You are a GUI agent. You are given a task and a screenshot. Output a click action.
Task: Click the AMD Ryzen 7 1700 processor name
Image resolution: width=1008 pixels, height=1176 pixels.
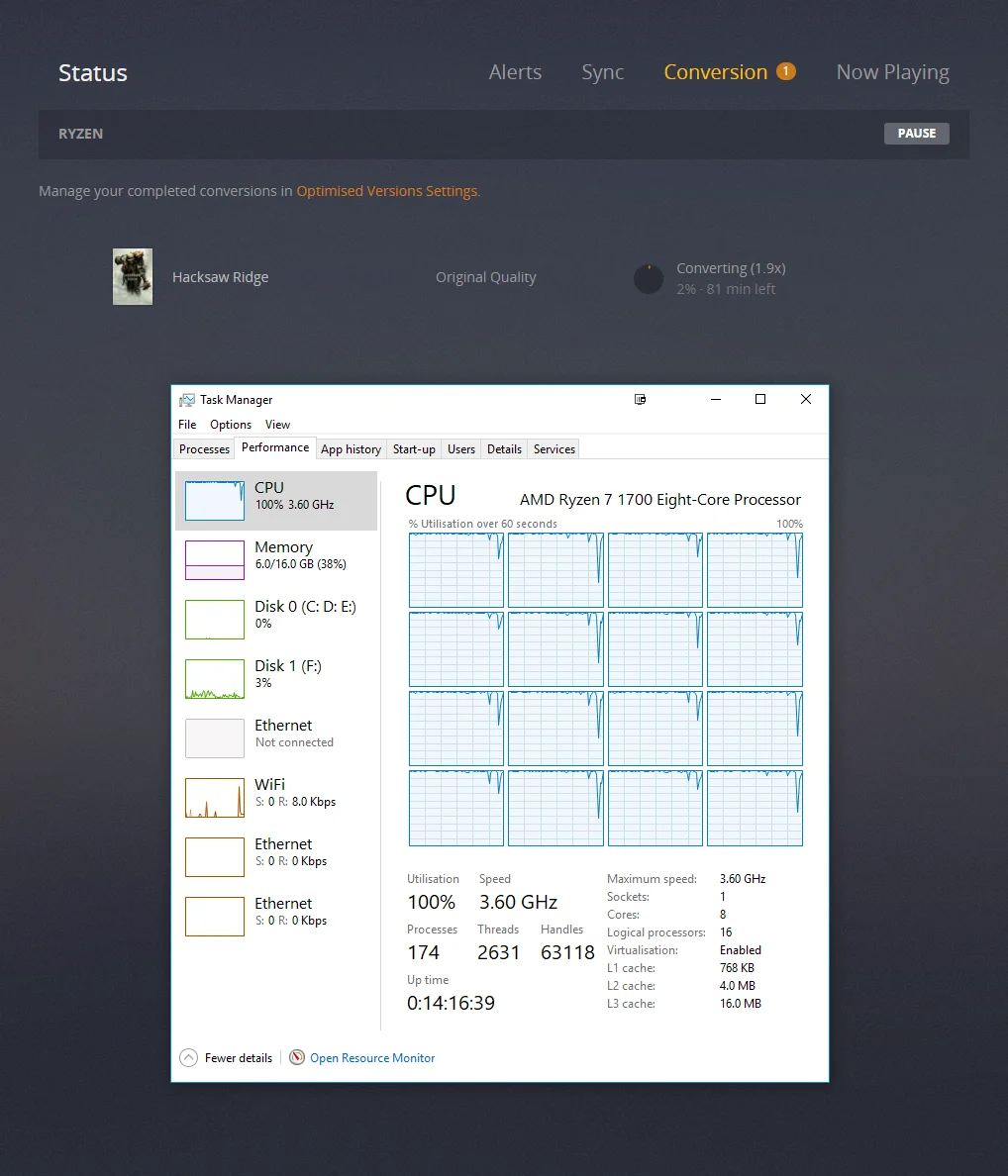click(660, 500)
